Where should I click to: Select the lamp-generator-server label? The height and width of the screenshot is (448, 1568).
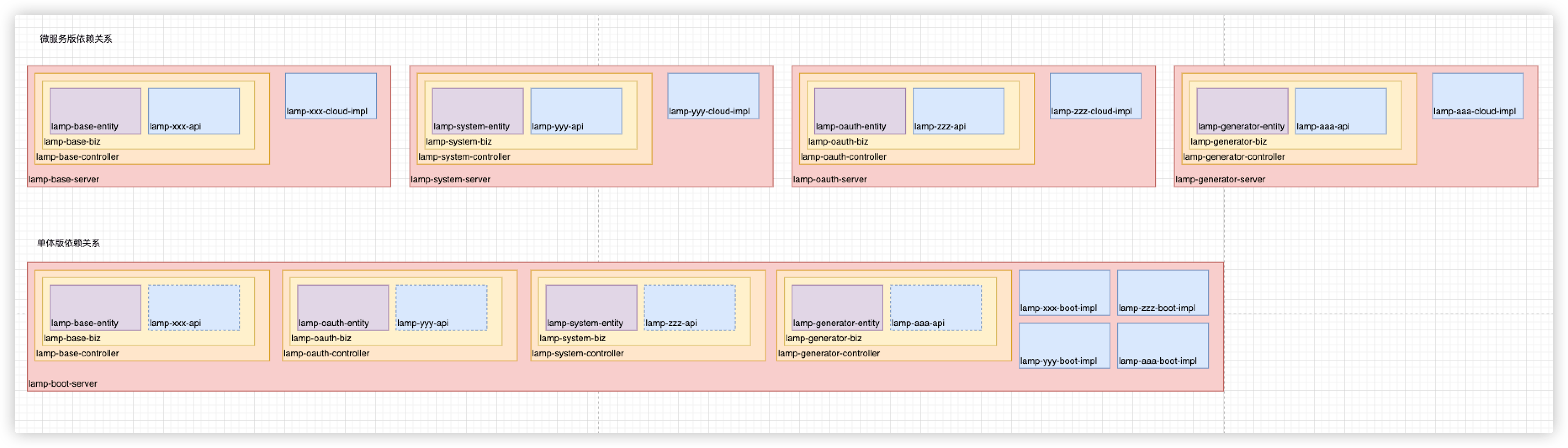point(1220,179)
